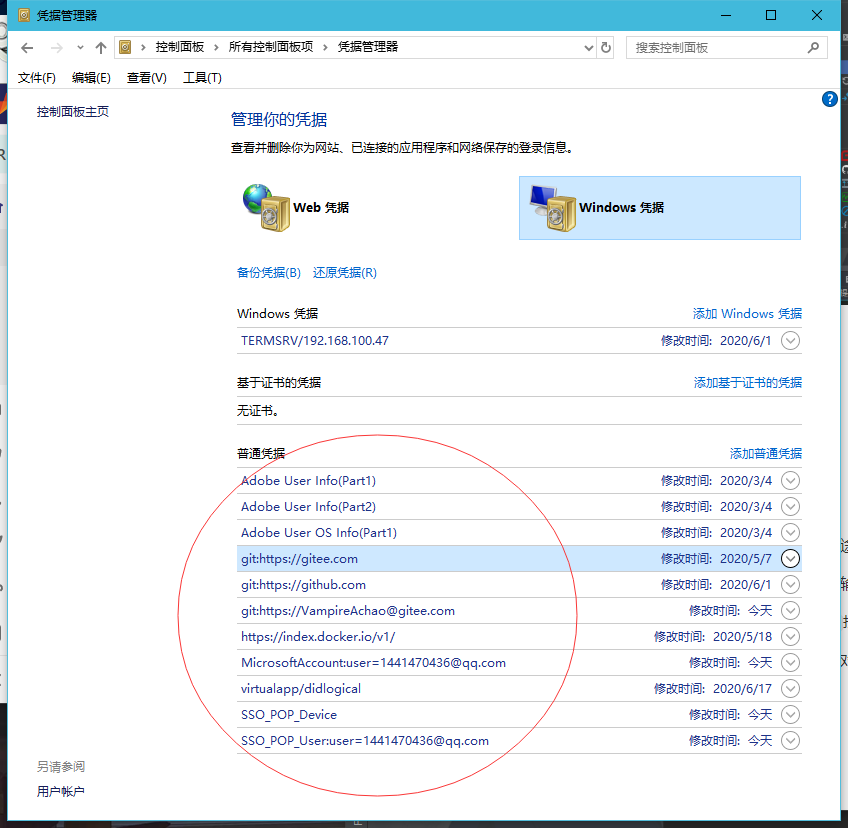Click the up-one-level arrow icon

pyautogui.click(x=100, y=48)
